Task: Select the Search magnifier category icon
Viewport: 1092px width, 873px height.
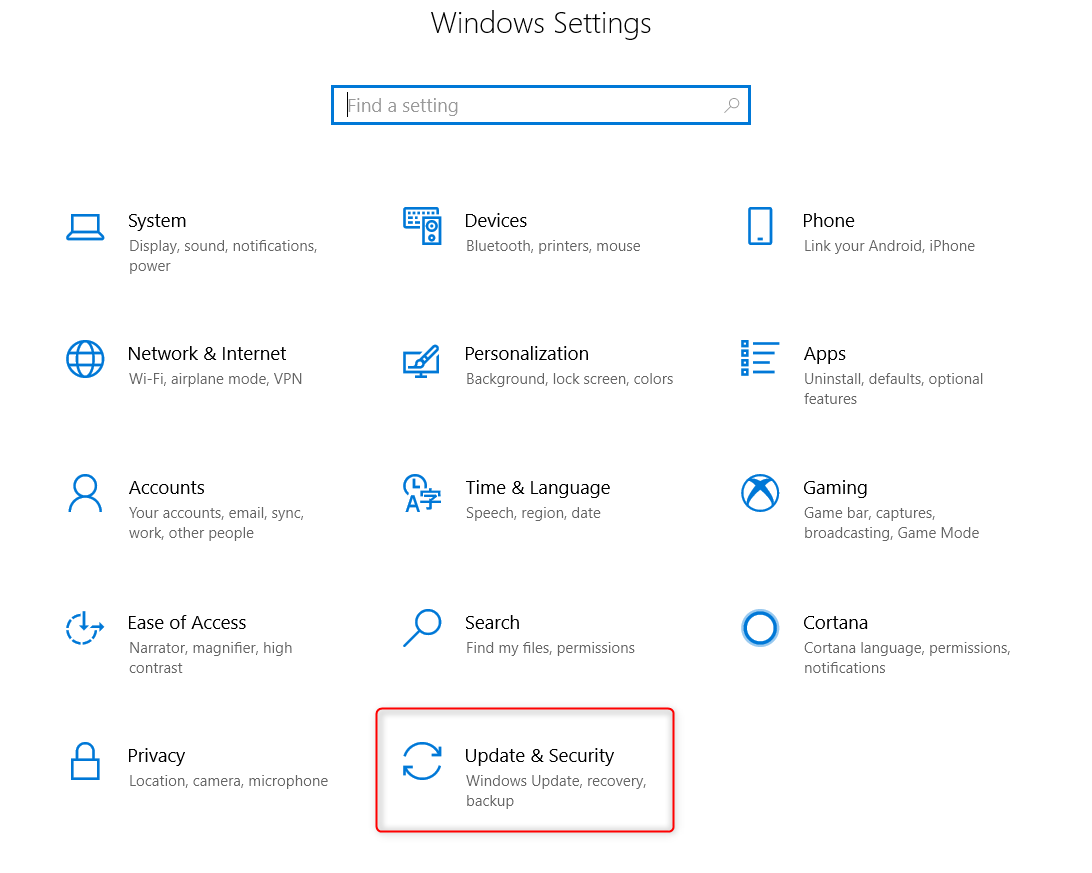Action: [422, 629]
